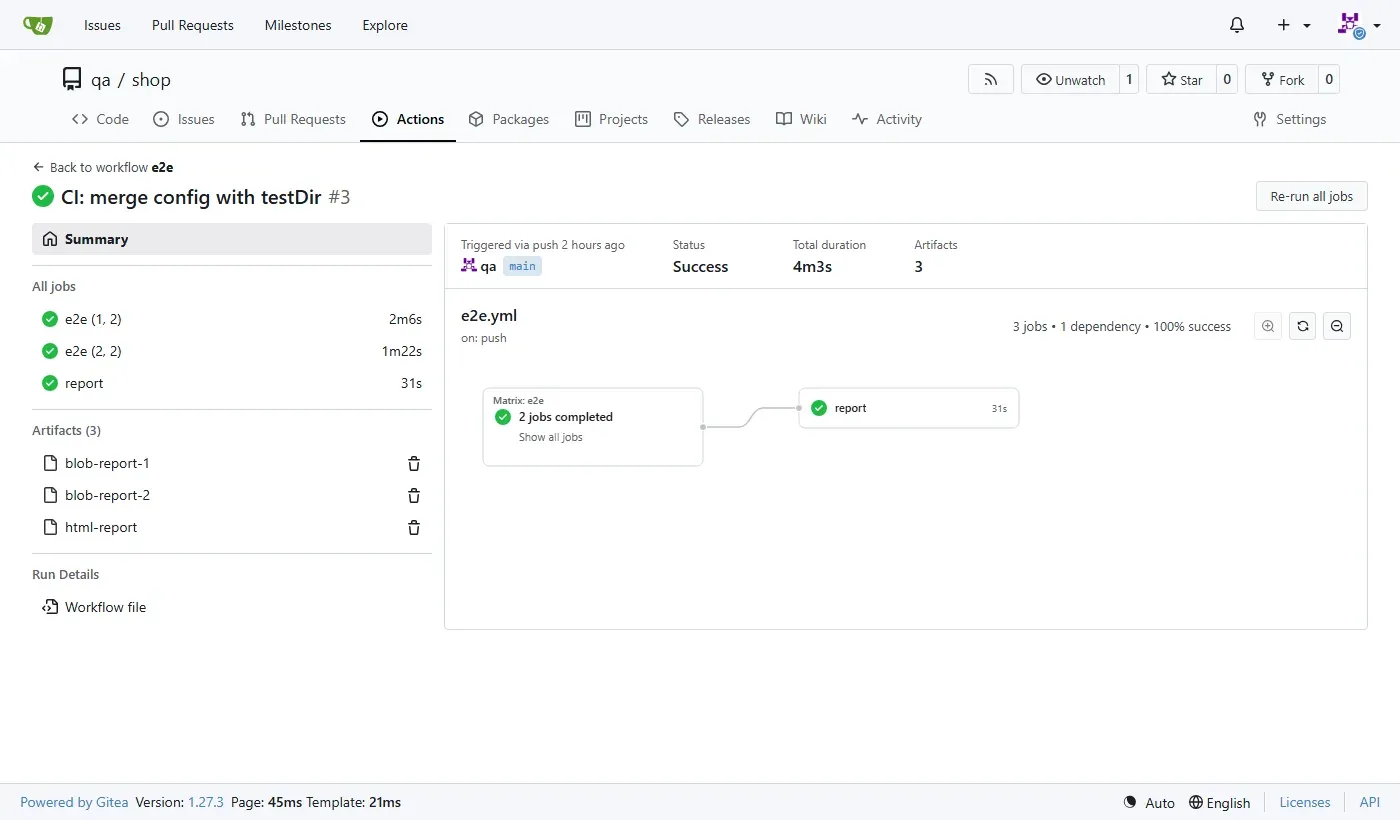The width and height of the screenshot is (1400, 820).
Task: Open the Code tab
Action: tap(100, 119)
